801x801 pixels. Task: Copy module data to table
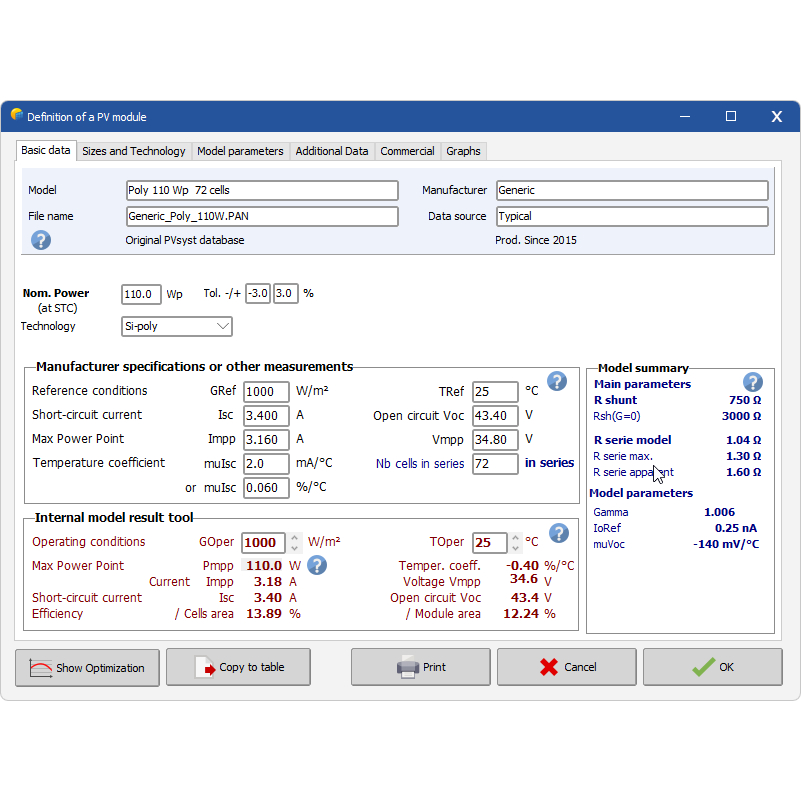pyautogui.click(x=238, y=668)
